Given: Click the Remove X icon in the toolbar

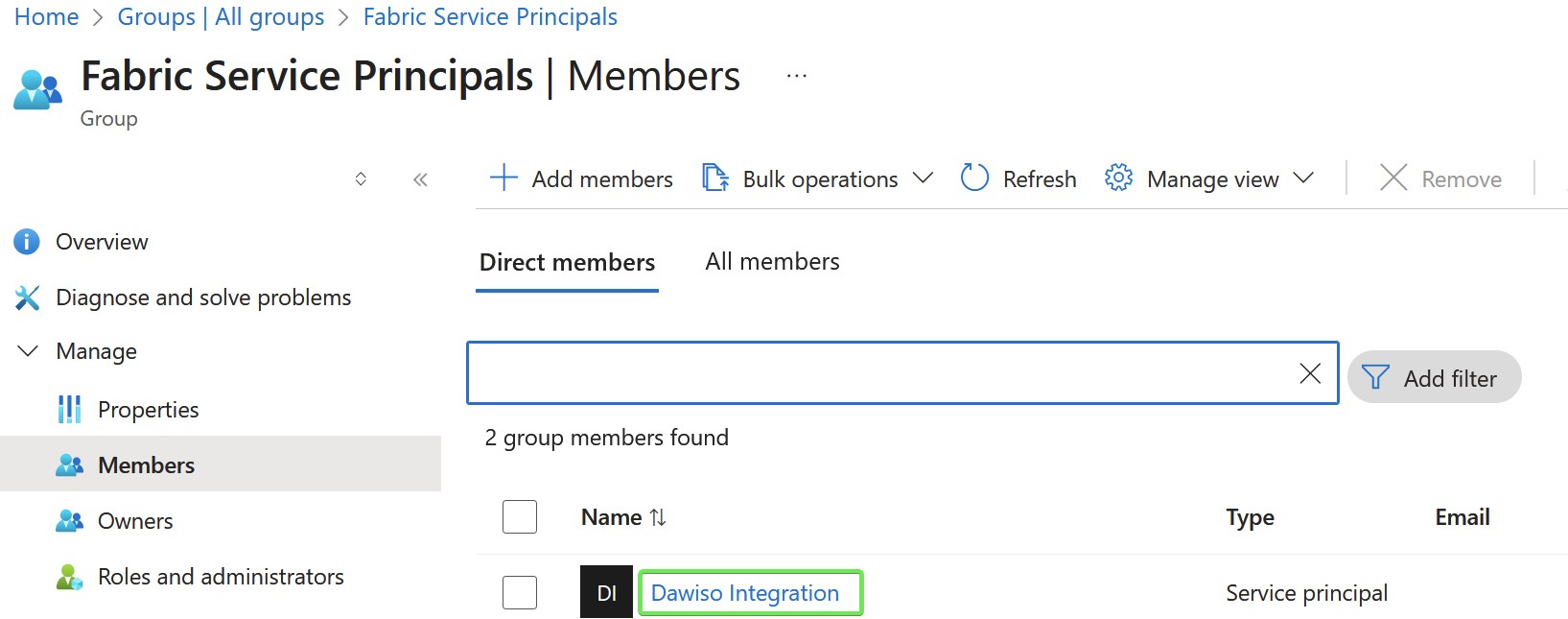Looking at the screenshot, I should [1393, 178].
